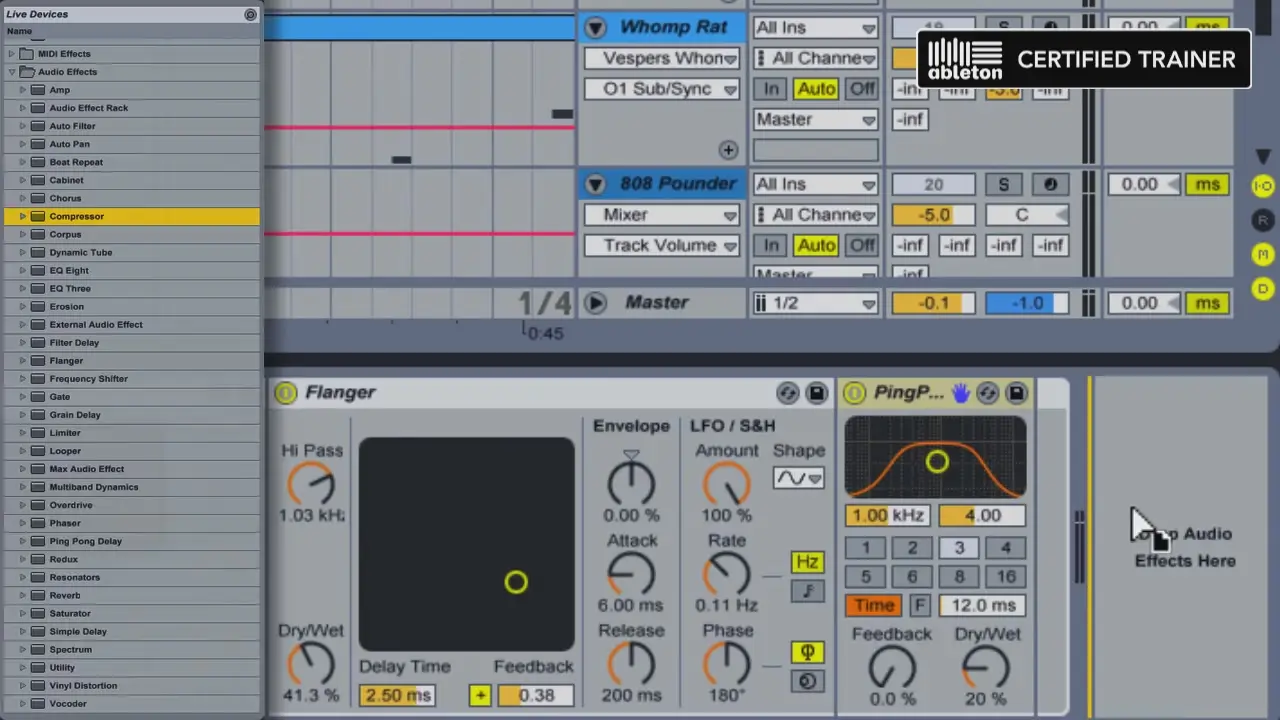Open the Mixer device chooser dropdown

click(662, 215)
